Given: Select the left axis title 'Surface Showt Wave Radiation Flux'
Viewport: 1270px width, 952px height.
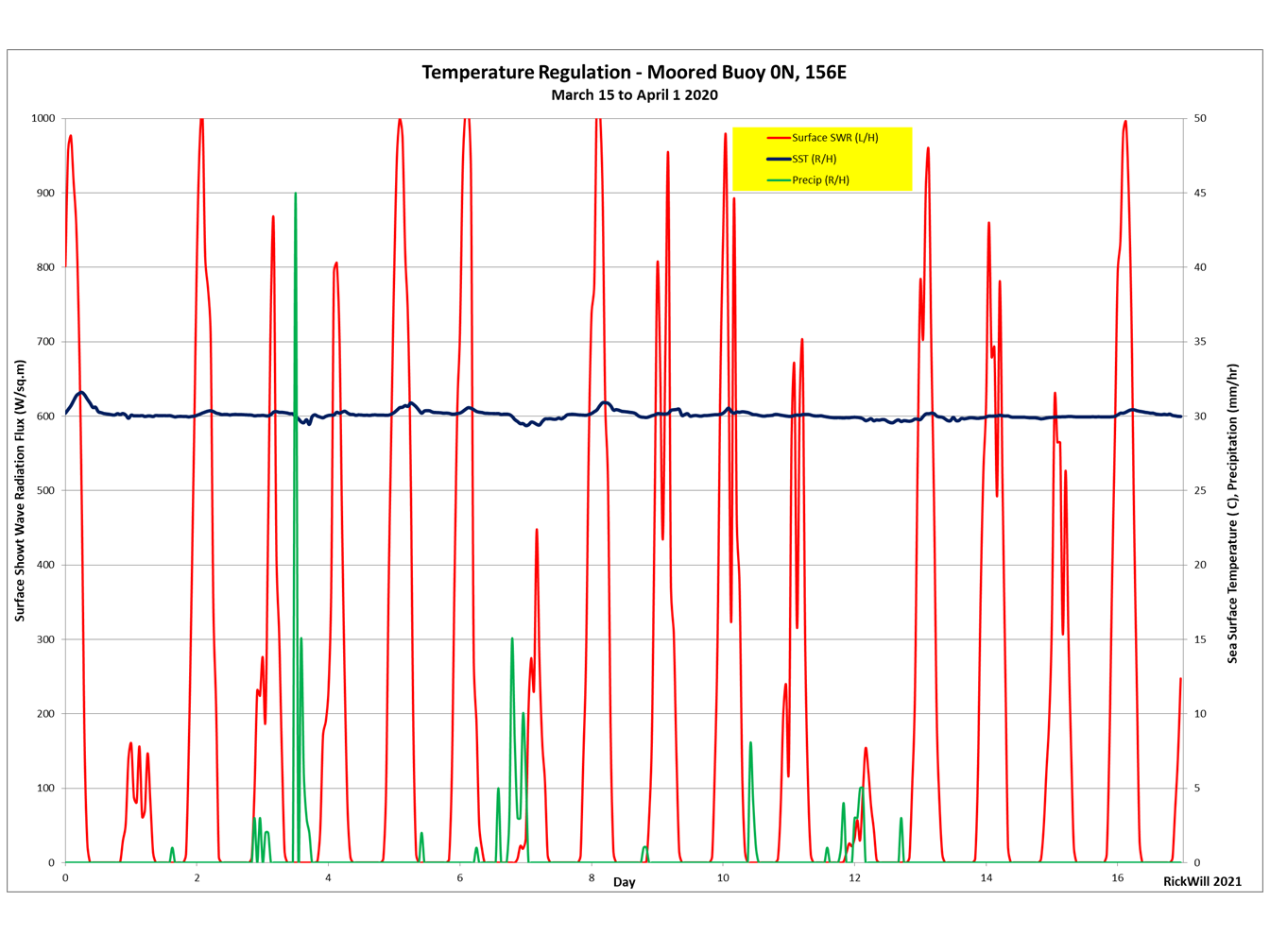Looking at the screenshot, I should click(x=20, y=490).
